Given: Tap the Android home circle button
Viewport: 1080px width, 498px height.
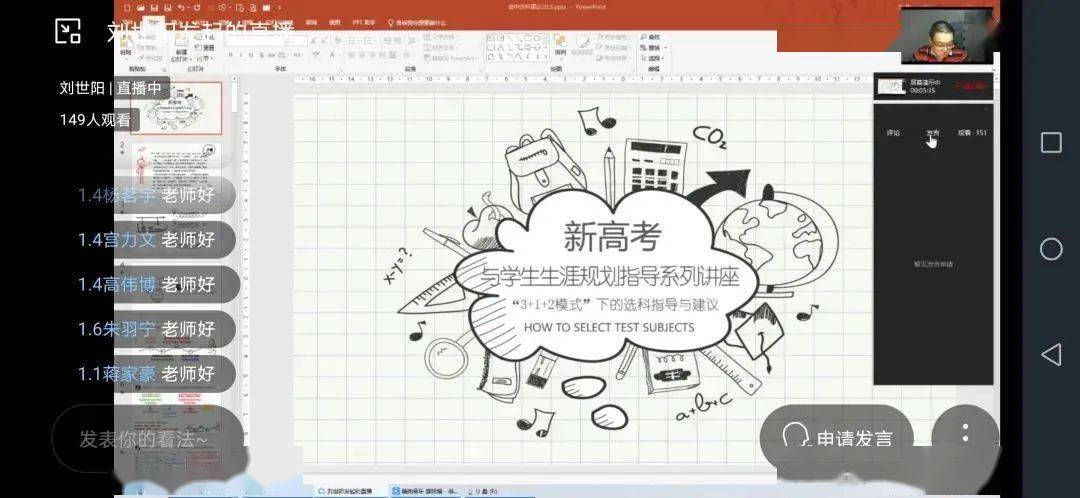Looking at the screenshot, I should (1050, 249).
